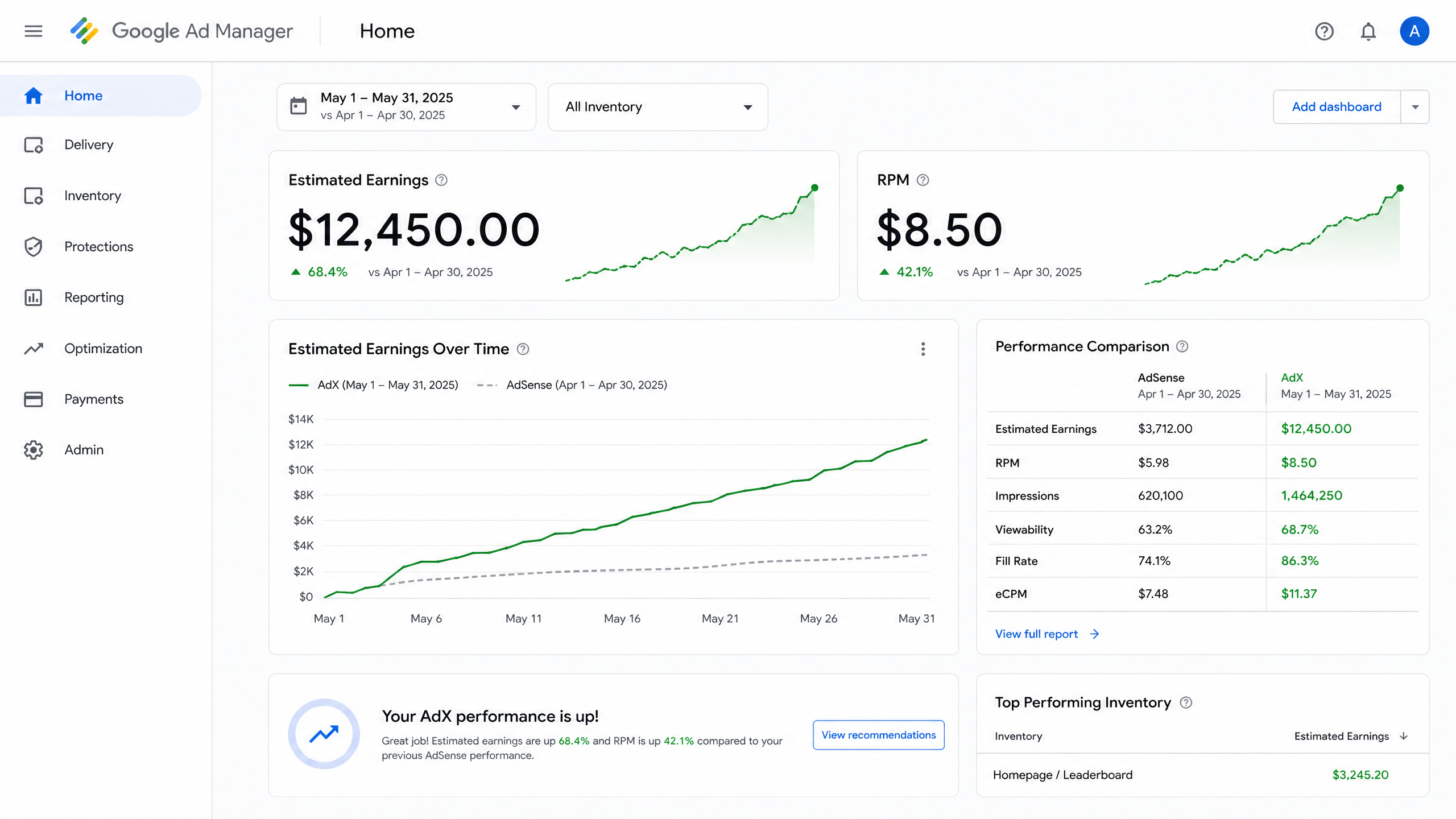Image resolution: width=1456 pixels, height=819 pixels.
Task: Open the help question mark icon in header
Action: point(1324,31)
